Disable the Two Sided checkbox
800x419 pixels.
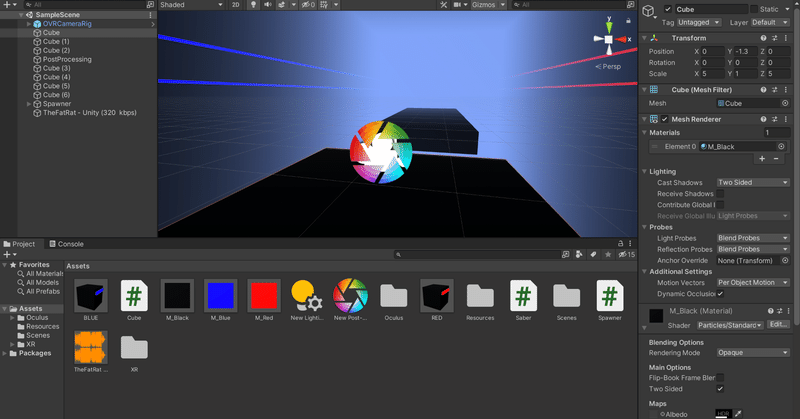point(720,389)
